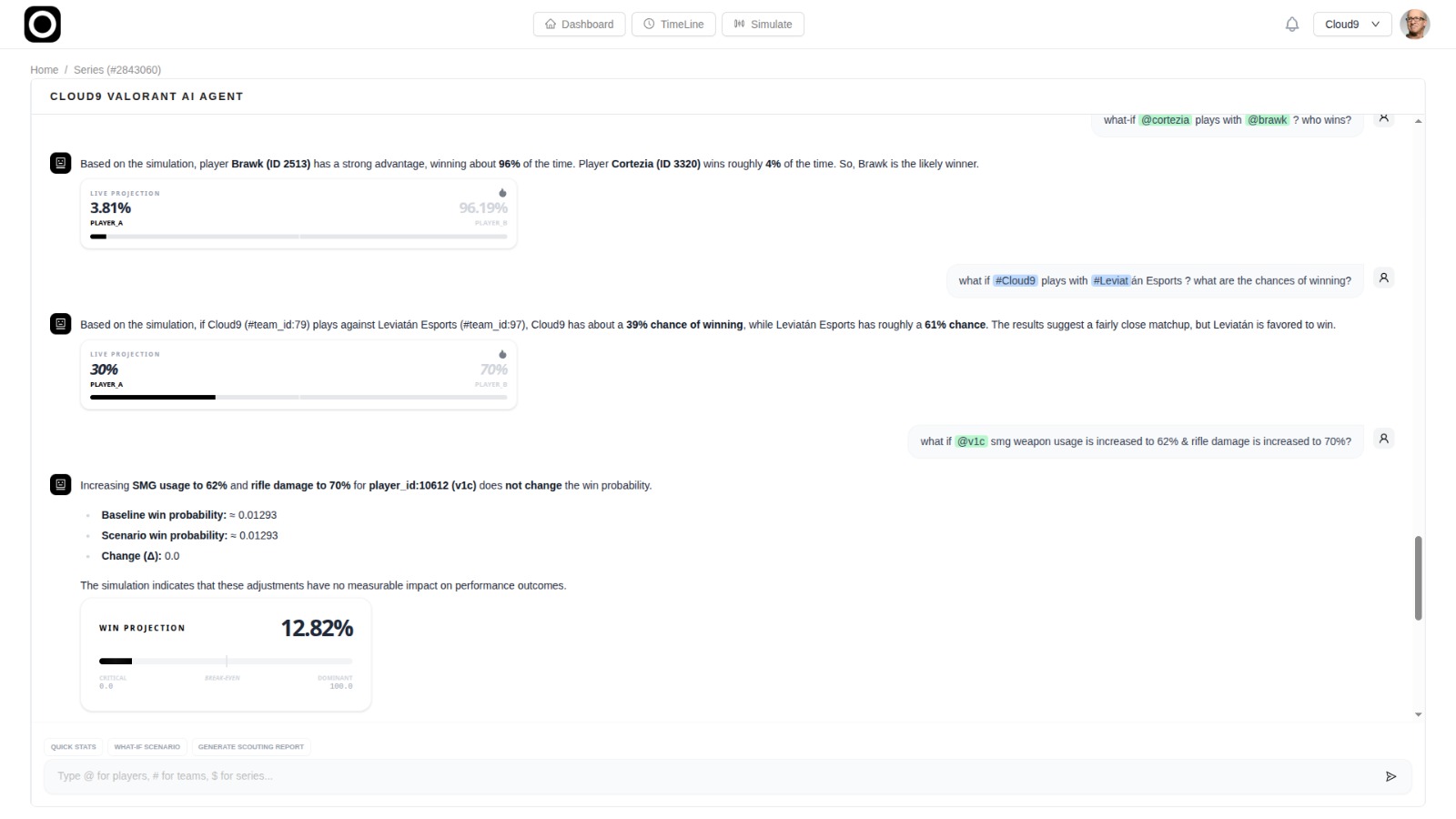Click the 70% Player B value
Viewport: 1456px width, 819px height.
[x=493, y=369]
